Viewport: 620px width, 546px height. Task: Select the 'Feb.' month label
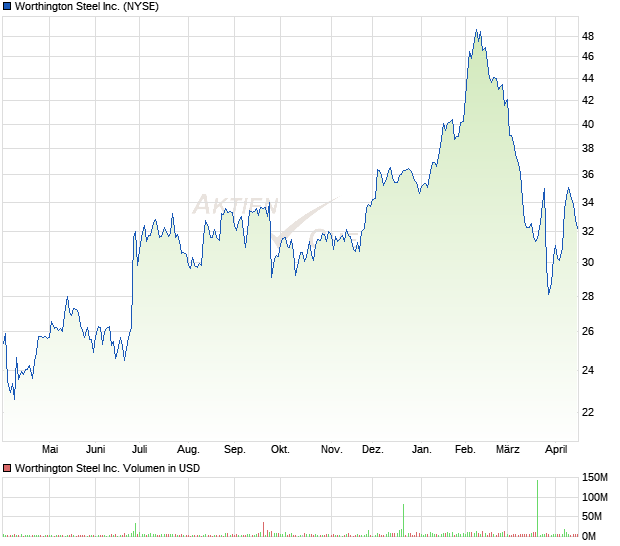[465, 450]
